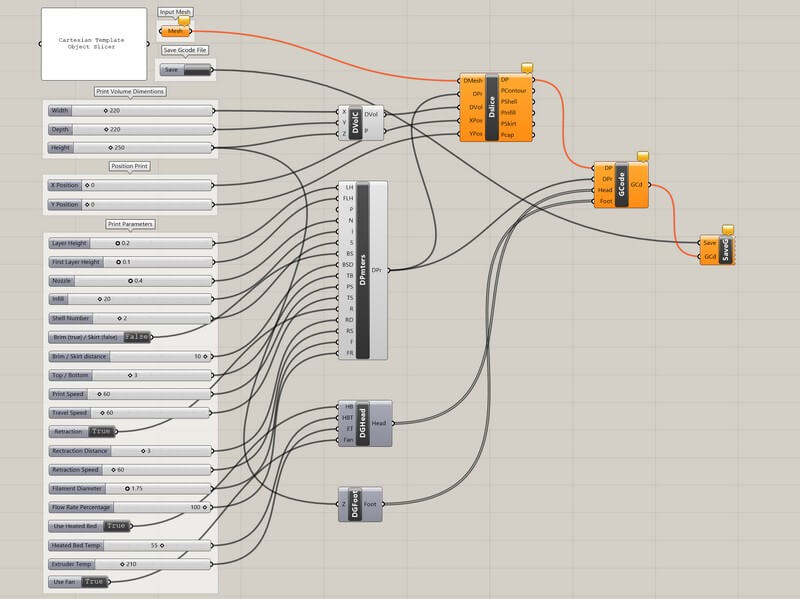Screen dimensions: 800x599
Task: Select the DGFoot component
Action: pos(355,504)
